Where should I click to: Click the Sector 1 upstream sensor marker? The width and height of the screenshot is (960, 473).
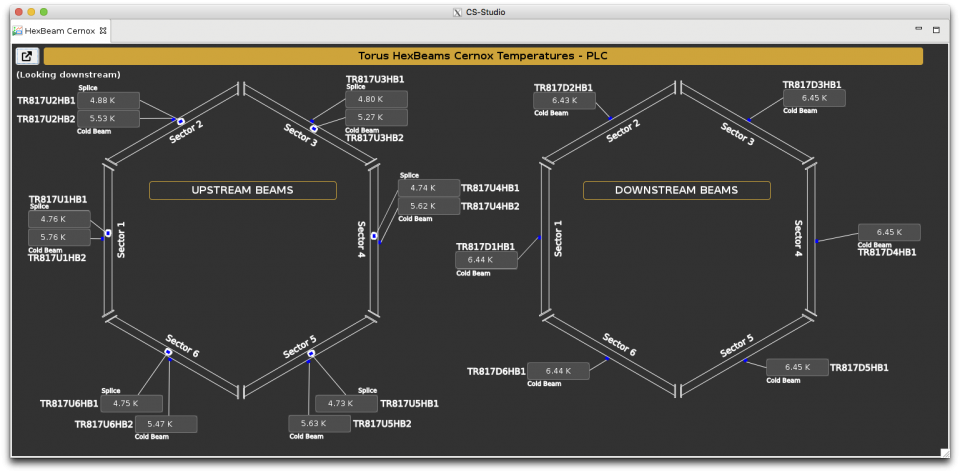coord(107,233)
